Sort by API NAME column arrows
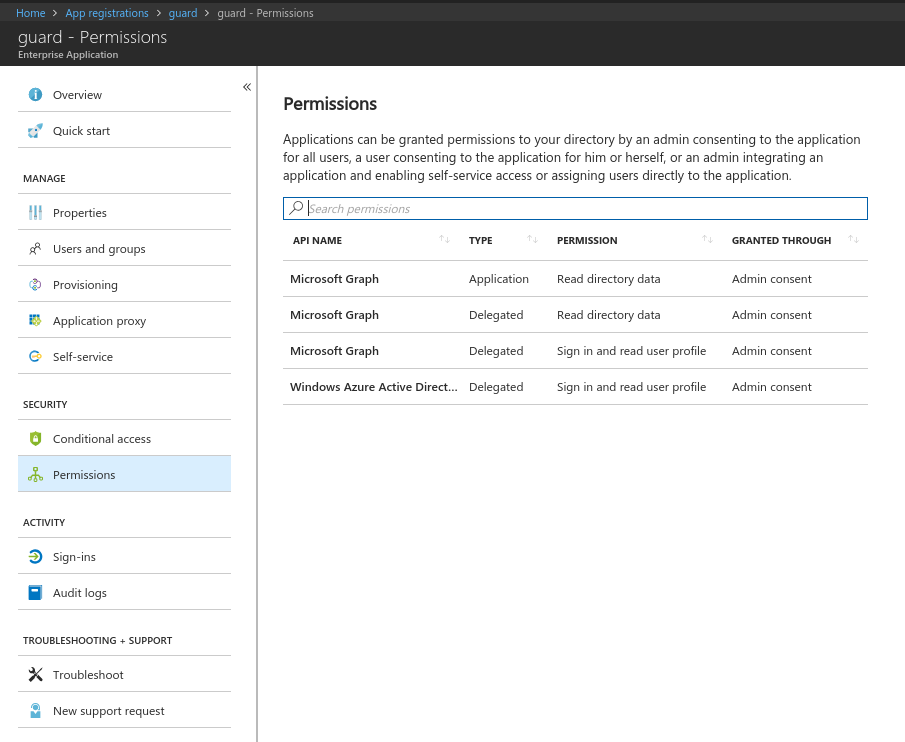The image size is (905, 742). tap(444, 239)
